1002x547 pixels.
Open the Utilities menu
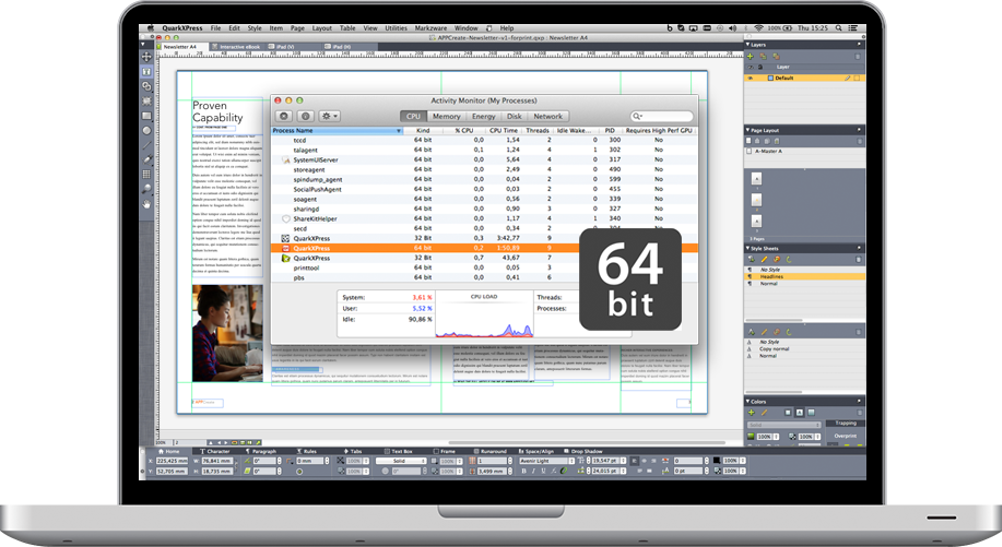[396, 28]
